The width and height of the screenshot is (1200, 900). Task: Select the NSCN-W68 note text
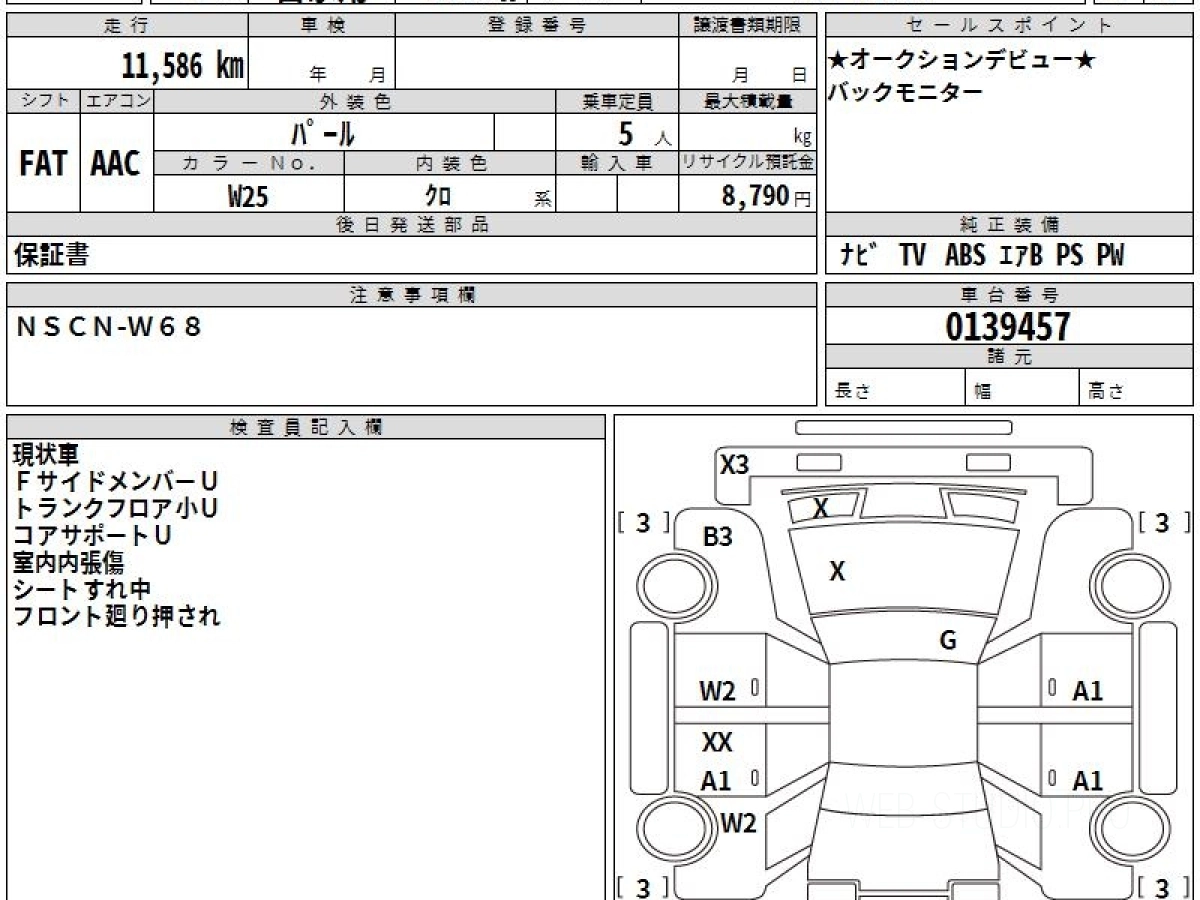coord(111,325)
